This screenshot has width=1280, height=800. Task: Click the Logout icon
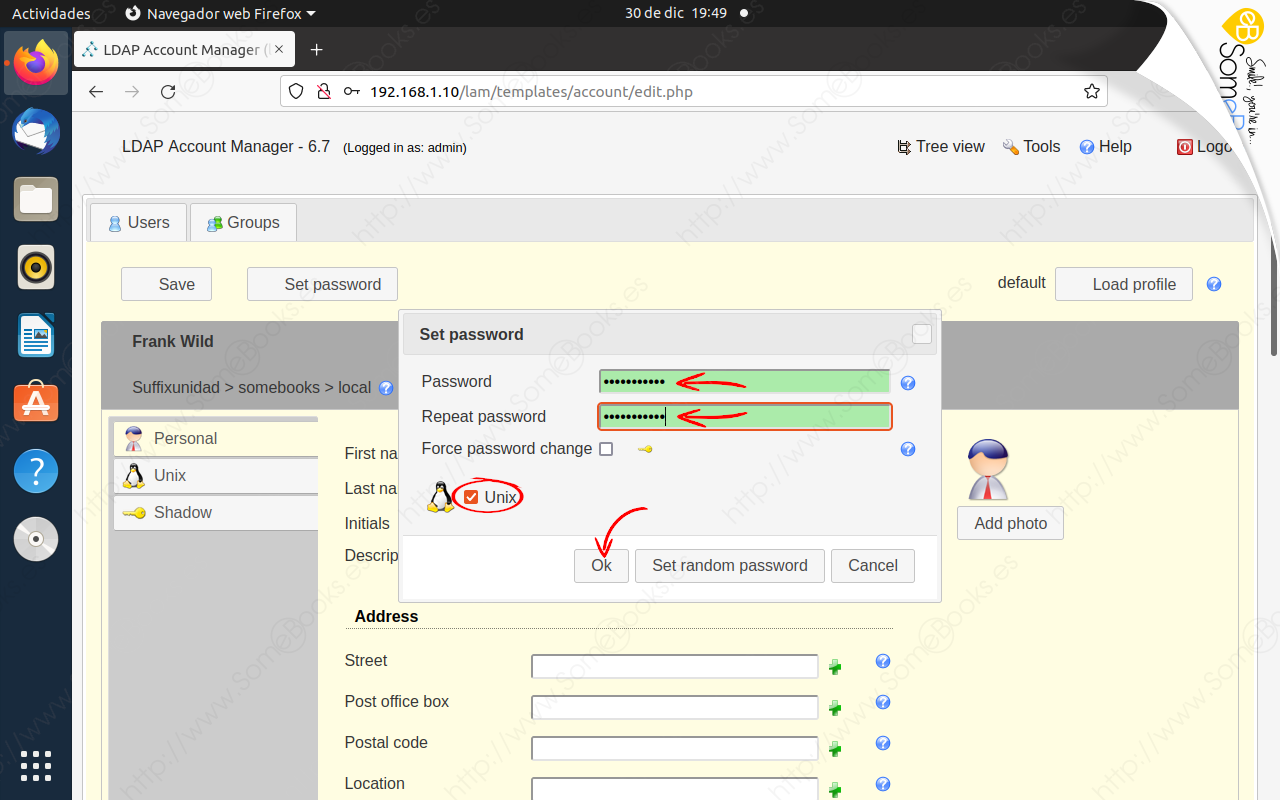1184,146
